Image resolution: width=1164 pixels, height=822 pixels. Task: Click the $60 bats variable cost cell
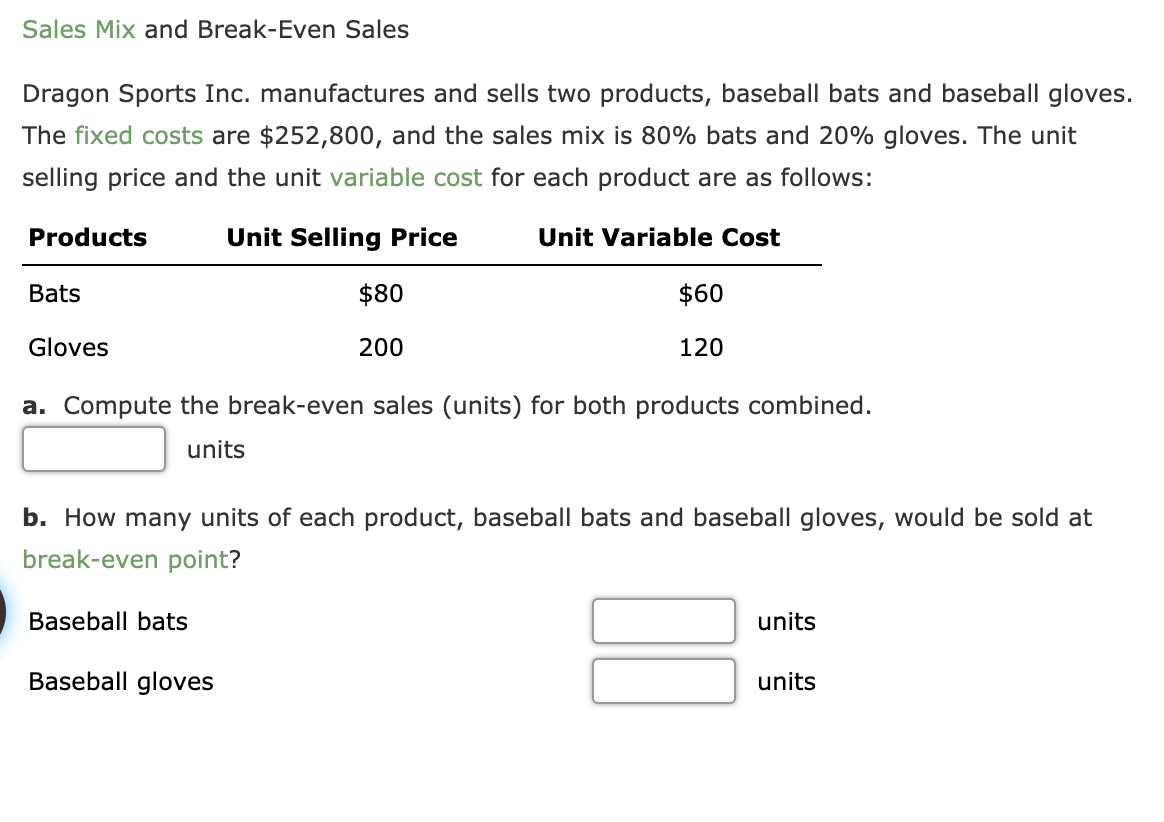[701, 294]
